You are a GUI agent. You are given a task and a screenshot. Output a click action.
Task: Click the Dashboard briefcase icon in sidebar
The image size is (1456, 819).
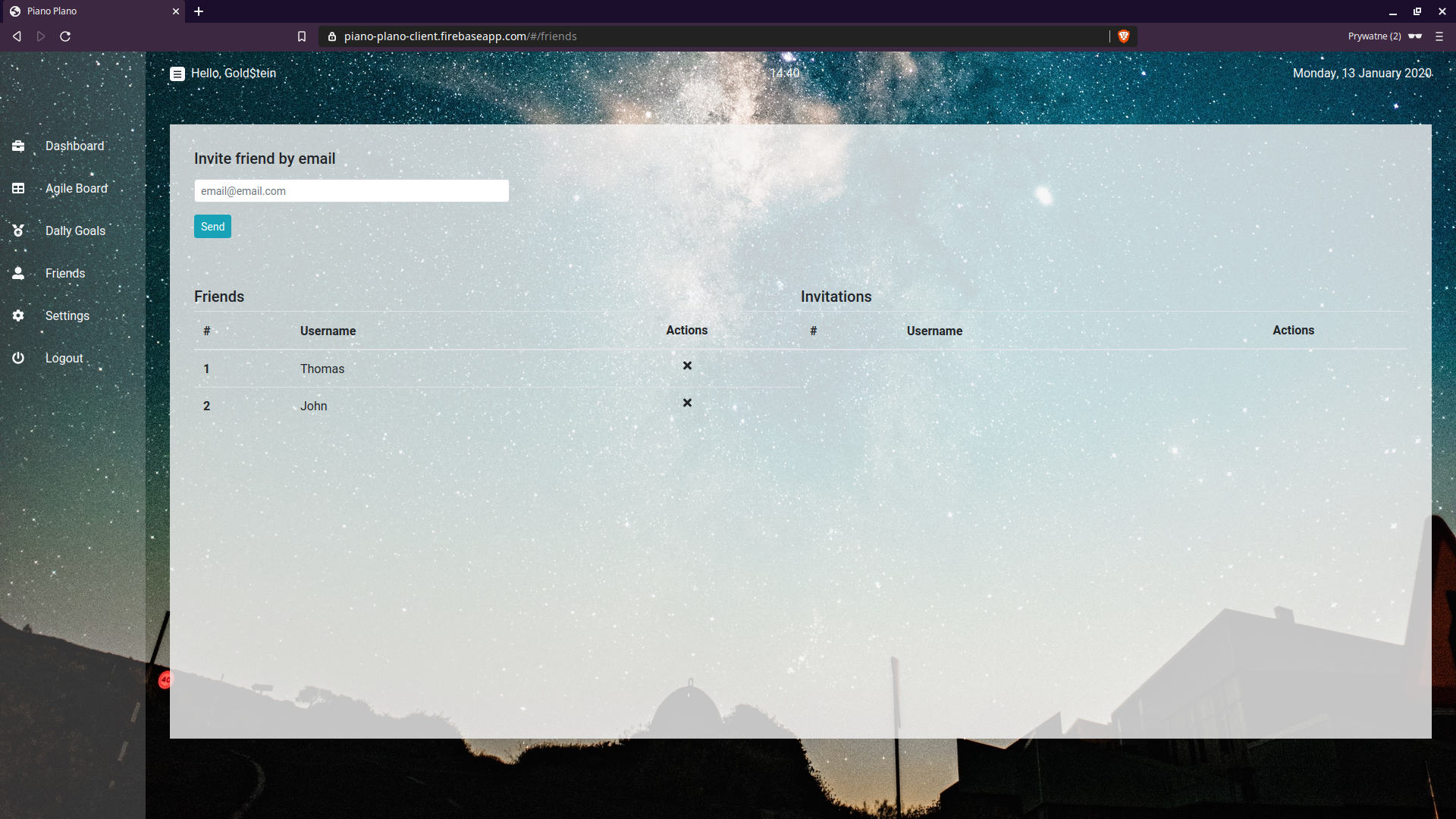pyautogui.click(x=18, y=146)
